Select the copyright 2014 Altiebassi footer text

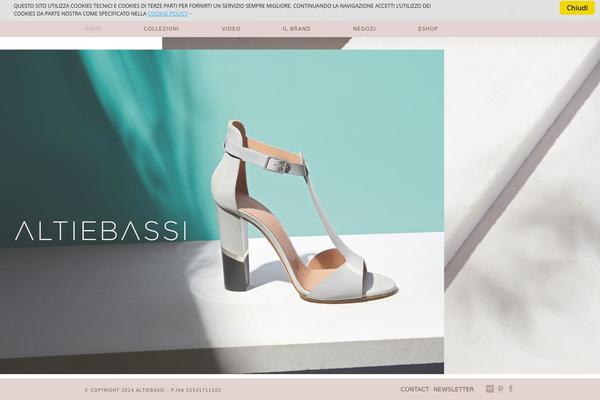[x=153, y=390]
